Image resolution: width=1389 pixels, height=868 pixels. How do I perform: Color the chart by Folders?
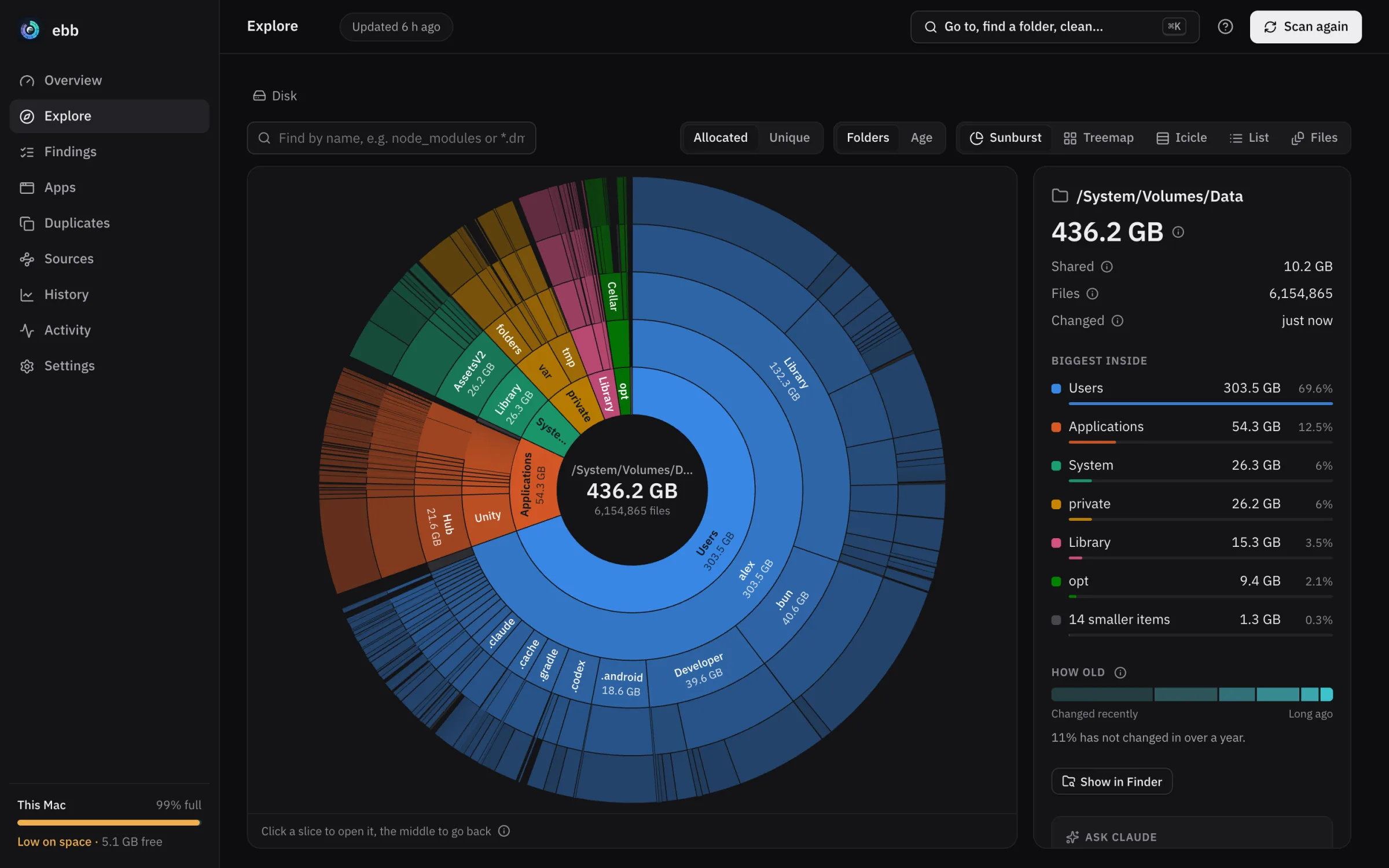coord(868,138)
